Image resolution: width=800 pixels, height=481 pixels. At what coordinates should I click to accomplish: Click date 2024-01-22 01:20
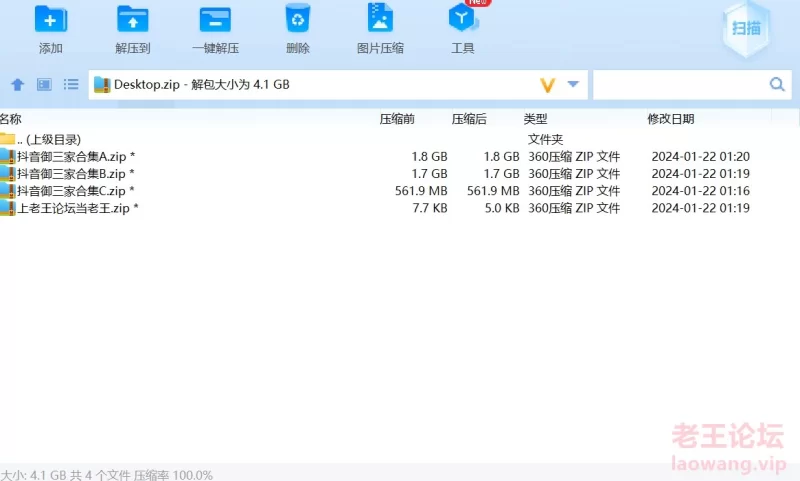click(x=701, y=157)
